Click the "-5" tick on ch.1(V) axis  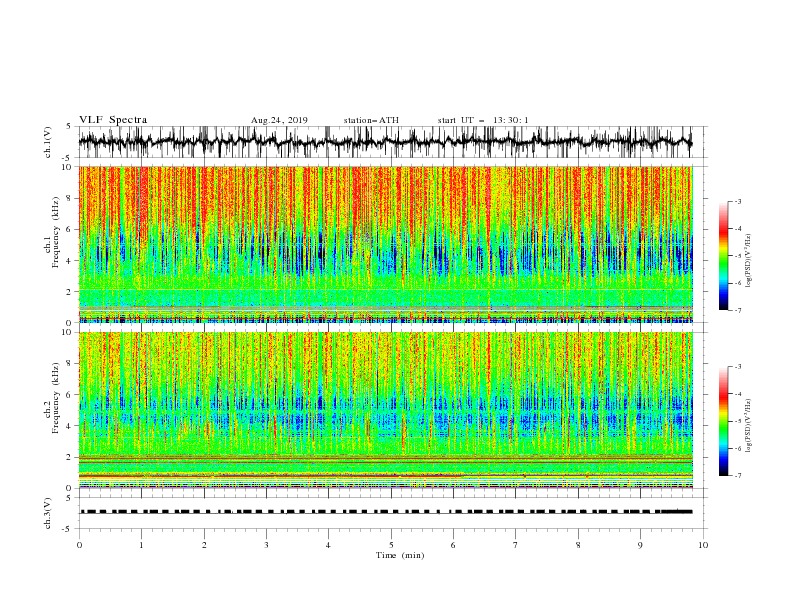click(x=67, y=158)
